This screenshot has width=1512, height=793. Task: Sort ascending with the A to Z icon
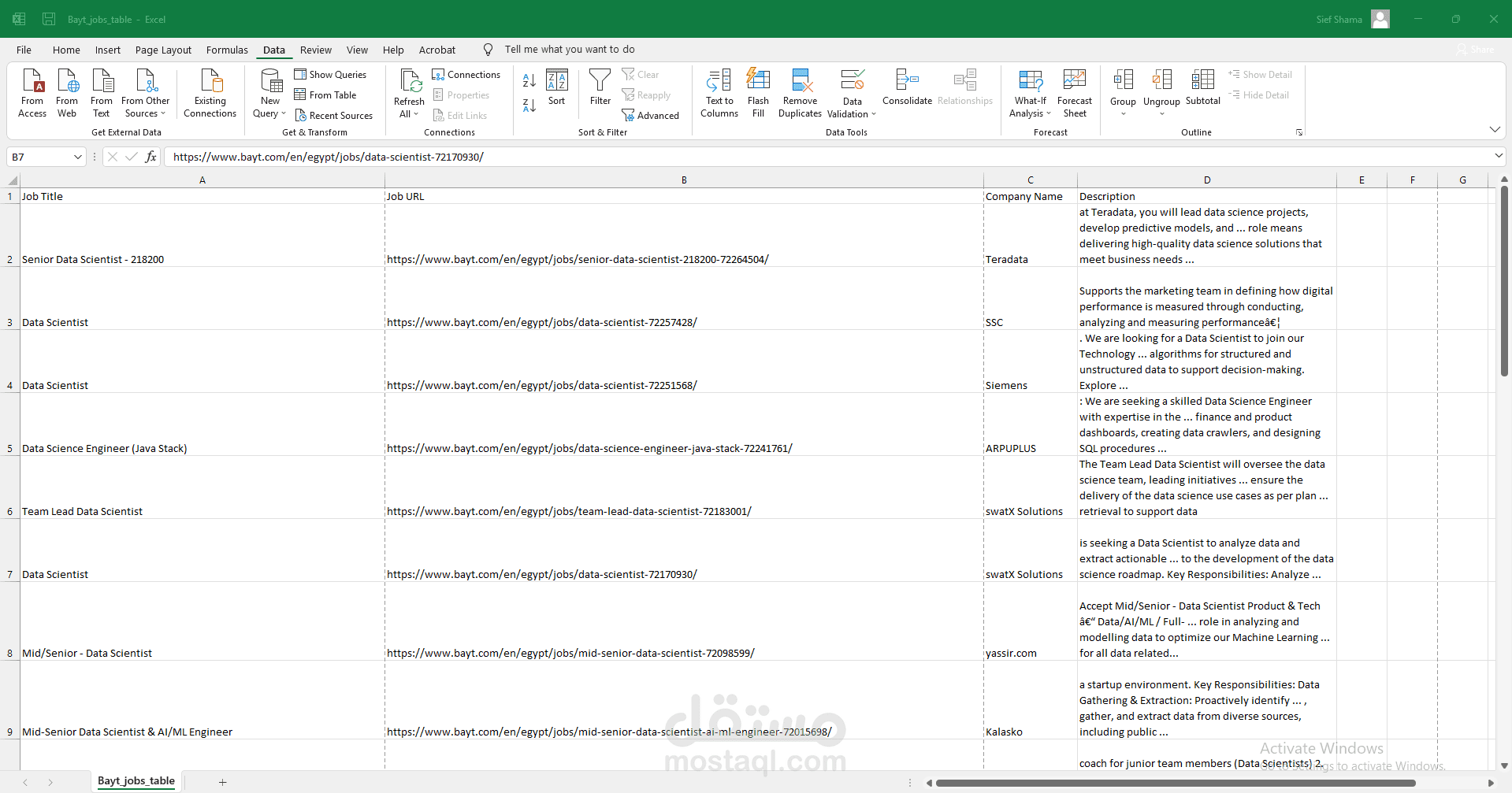click(529, 80)
